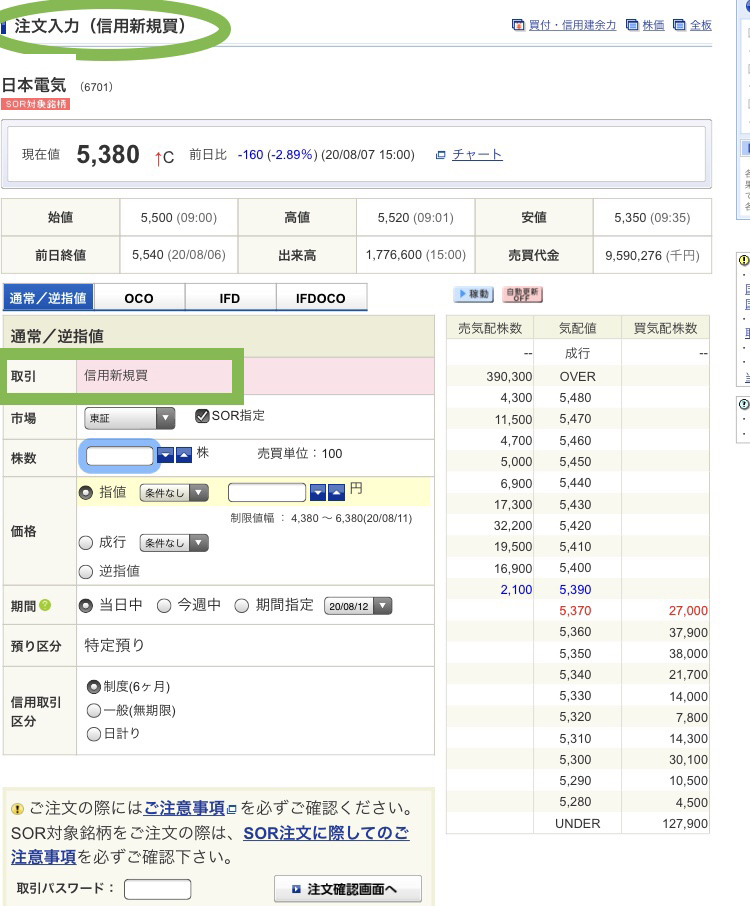Open the 20/08/12 date dropdown
The image size is (750, 906).
coord(358,606)
